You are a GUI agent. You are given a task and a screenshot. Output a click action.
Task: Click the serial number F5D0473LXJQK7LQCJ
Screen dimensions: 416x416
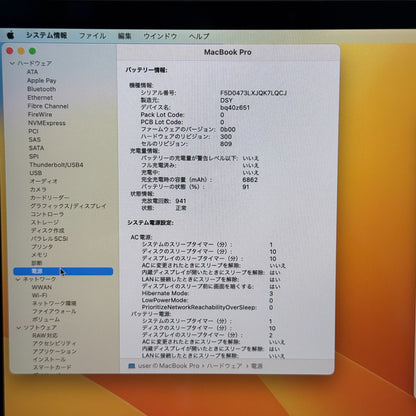click(253, 93)
